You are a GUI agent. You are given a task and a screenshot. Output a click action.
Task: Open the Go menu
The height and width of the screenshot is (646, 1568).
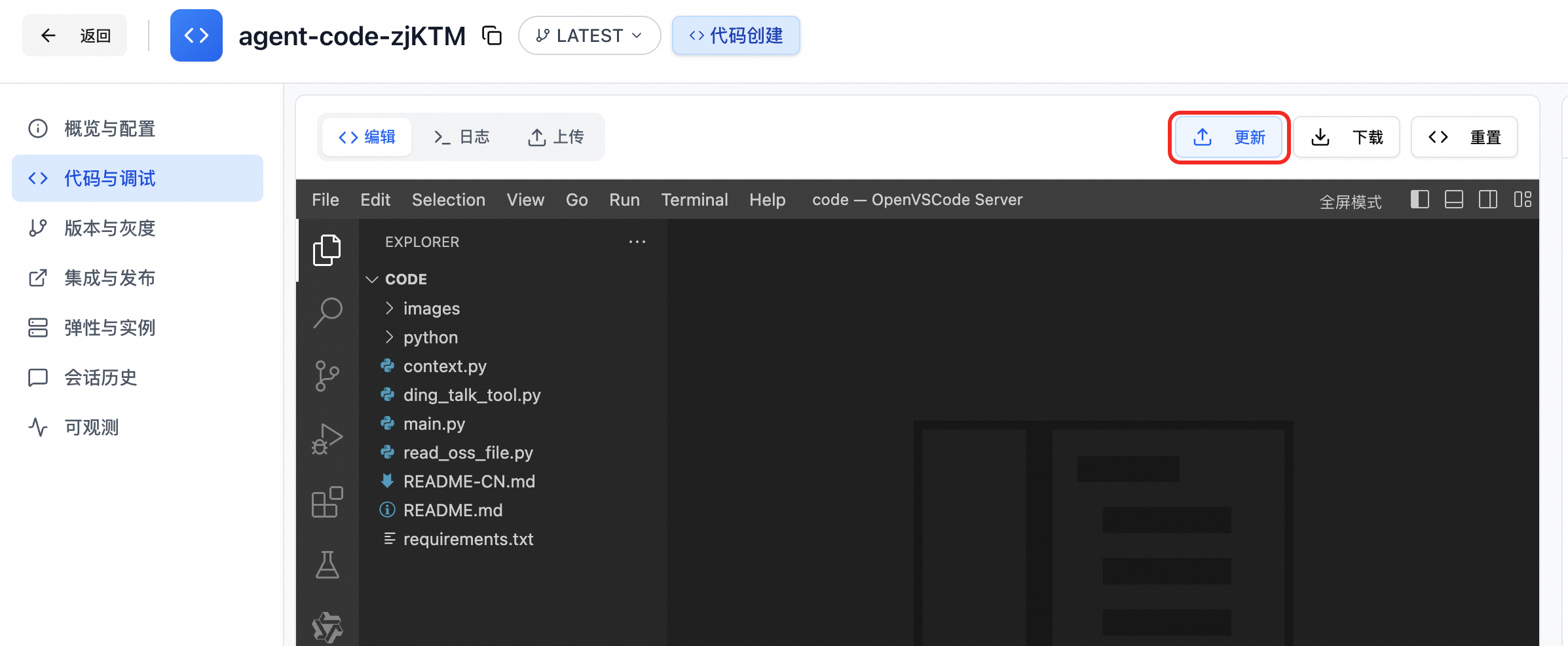tap(577, 200)
